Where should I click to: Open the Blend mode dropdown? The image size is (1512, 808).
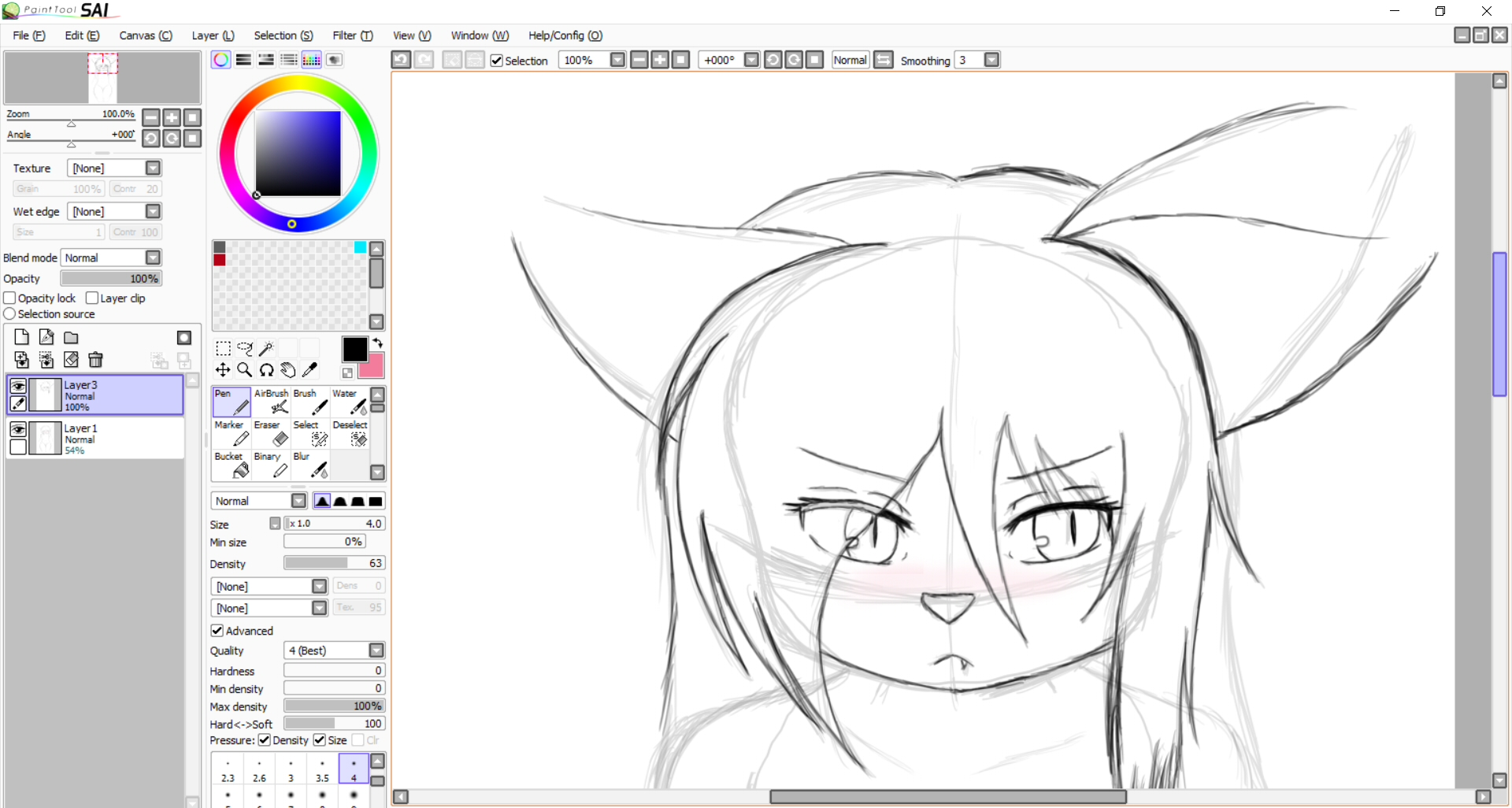point(153,258)
